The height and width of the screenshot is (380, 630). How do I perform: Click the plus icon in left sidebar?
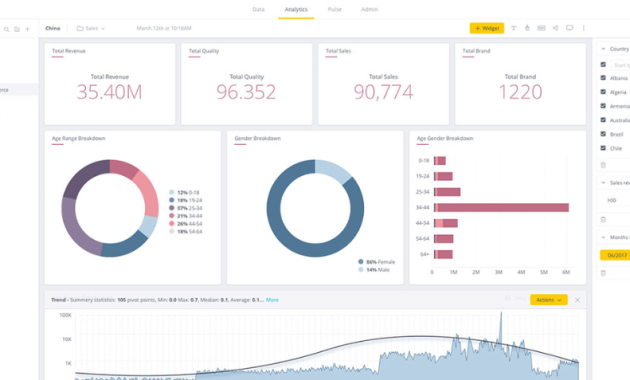coord(27,29)
